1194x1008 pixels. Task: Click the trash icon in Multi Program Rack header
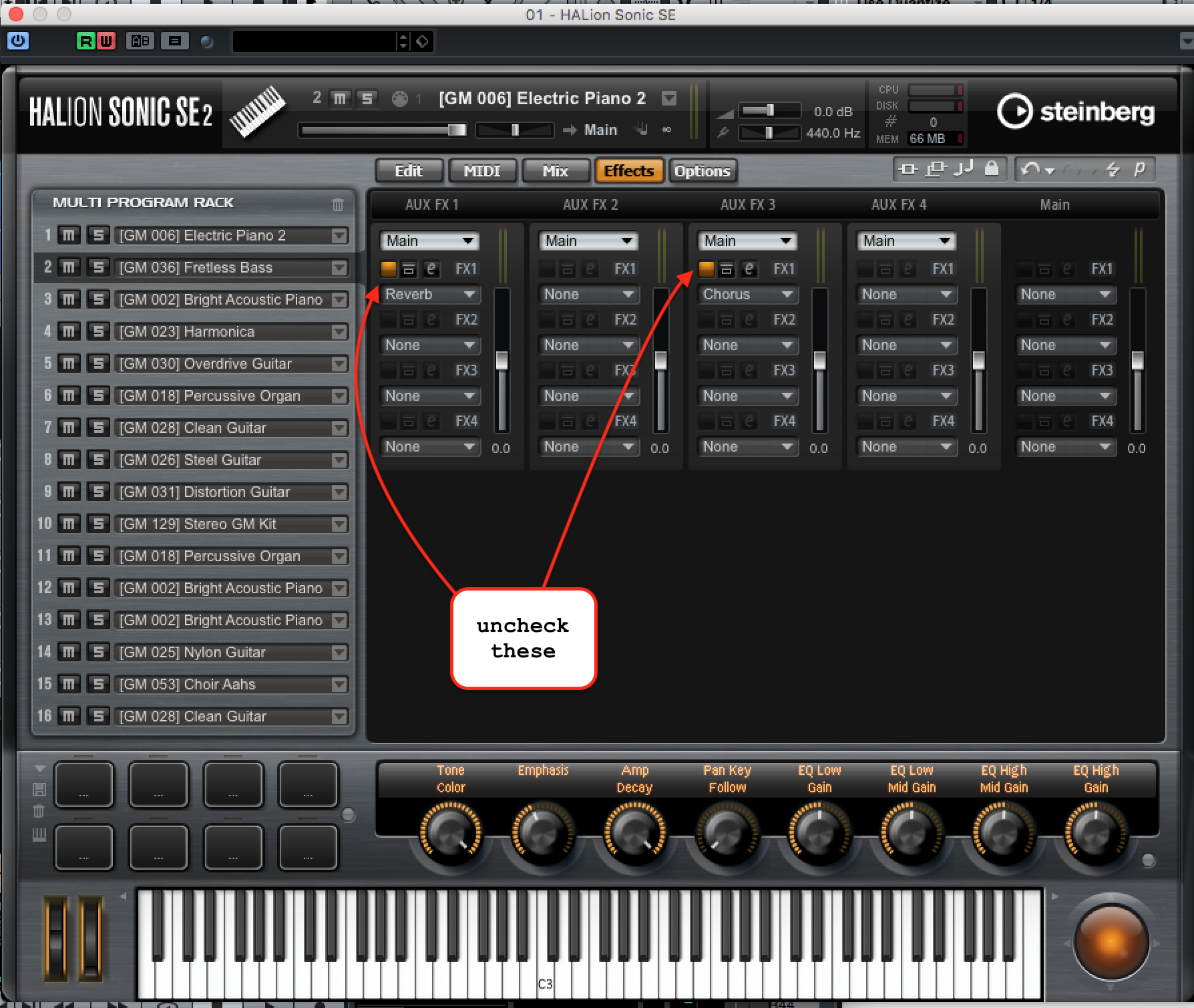(338, 204)
